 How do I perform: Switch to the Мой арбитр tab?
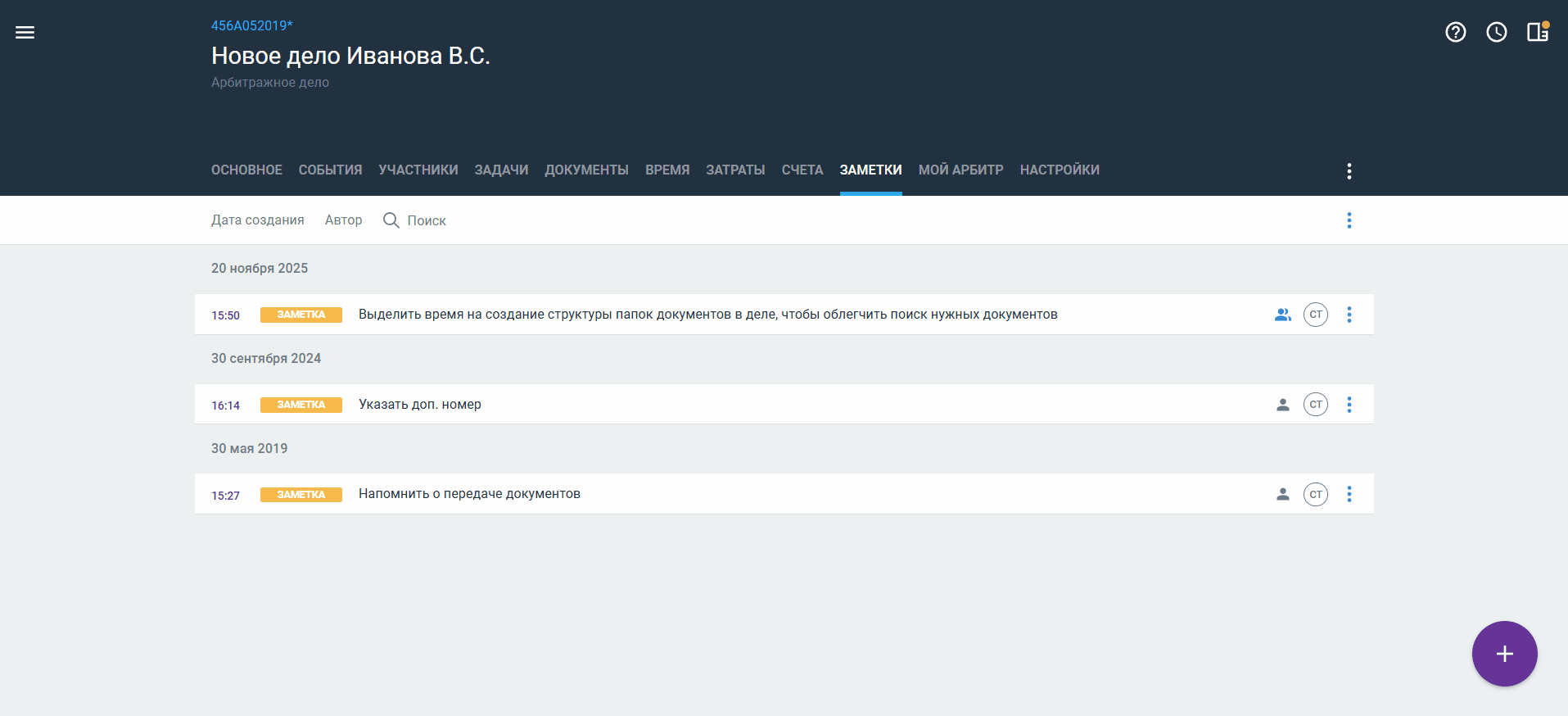960,170
